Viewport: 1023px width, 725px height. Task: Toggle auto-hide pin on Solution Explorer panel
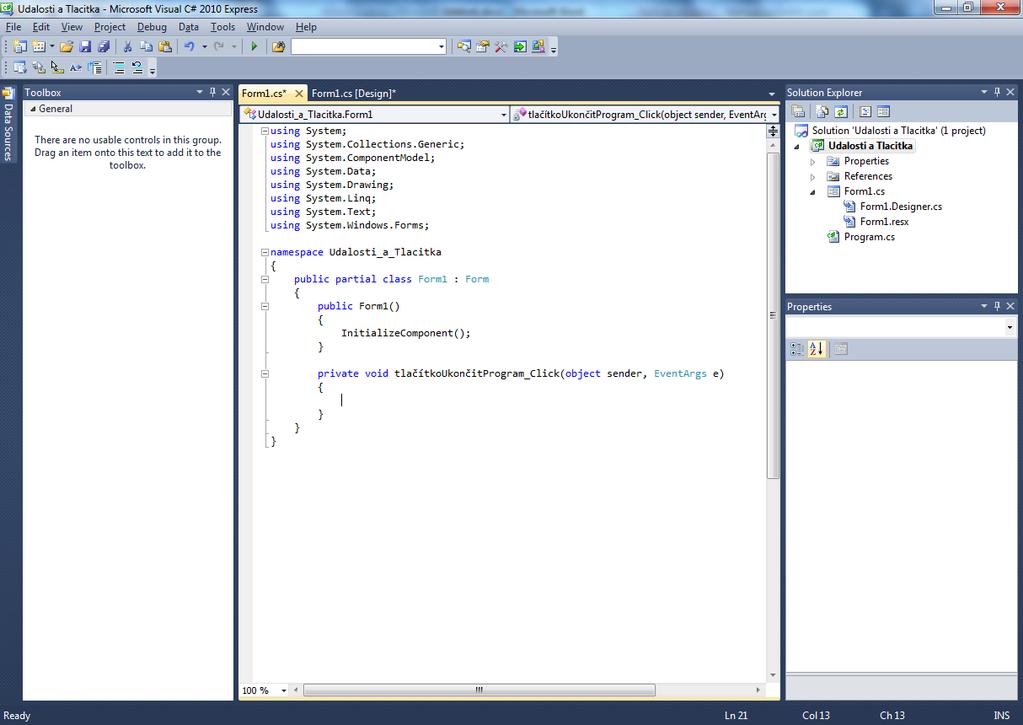click(997, 92)
